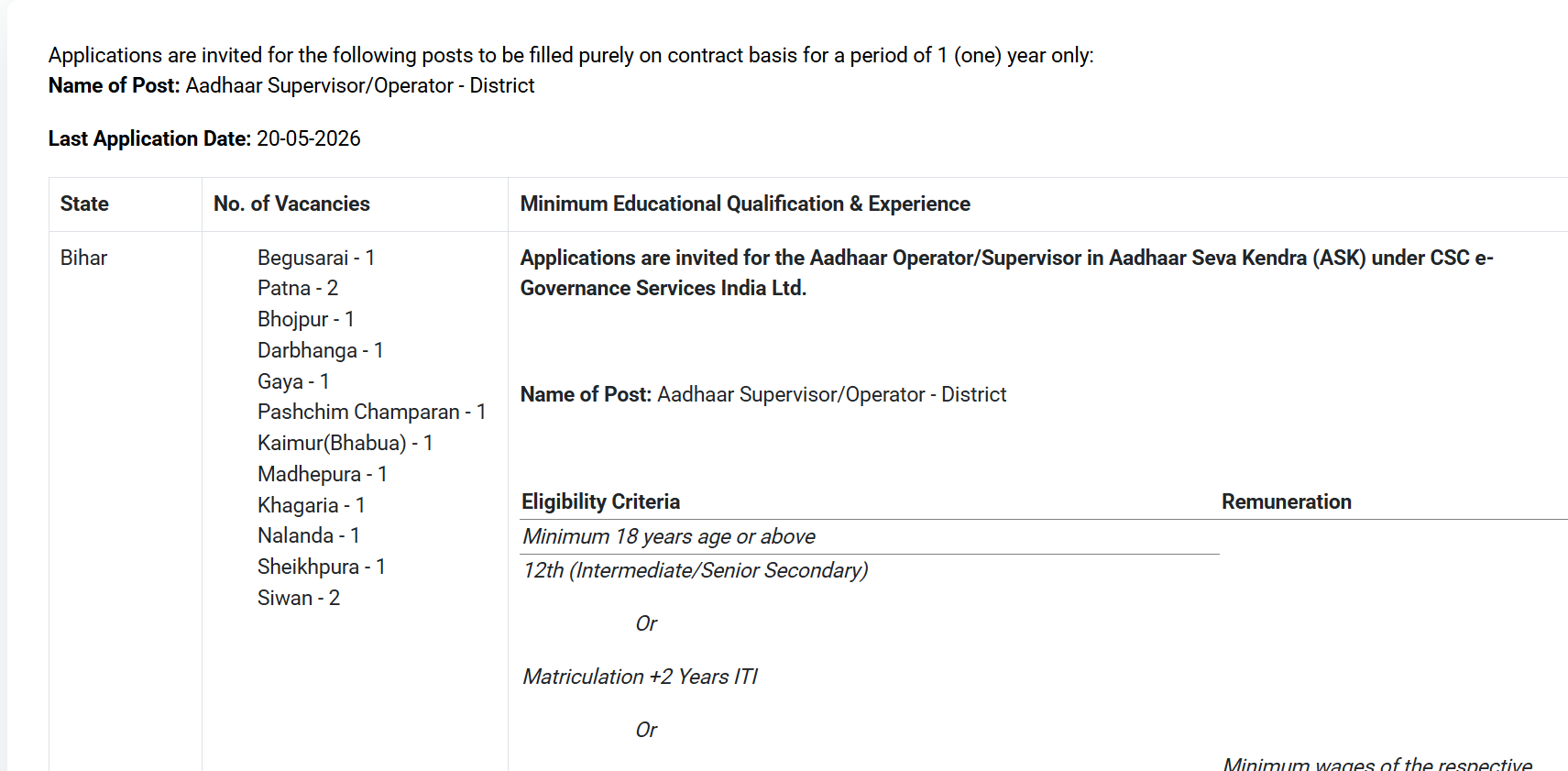Image resolution: width=1568 pixels, height=771 pixels.
Task: Click the 12th (Intermediate/Senior Secondary) text
Action: point(696,570)
